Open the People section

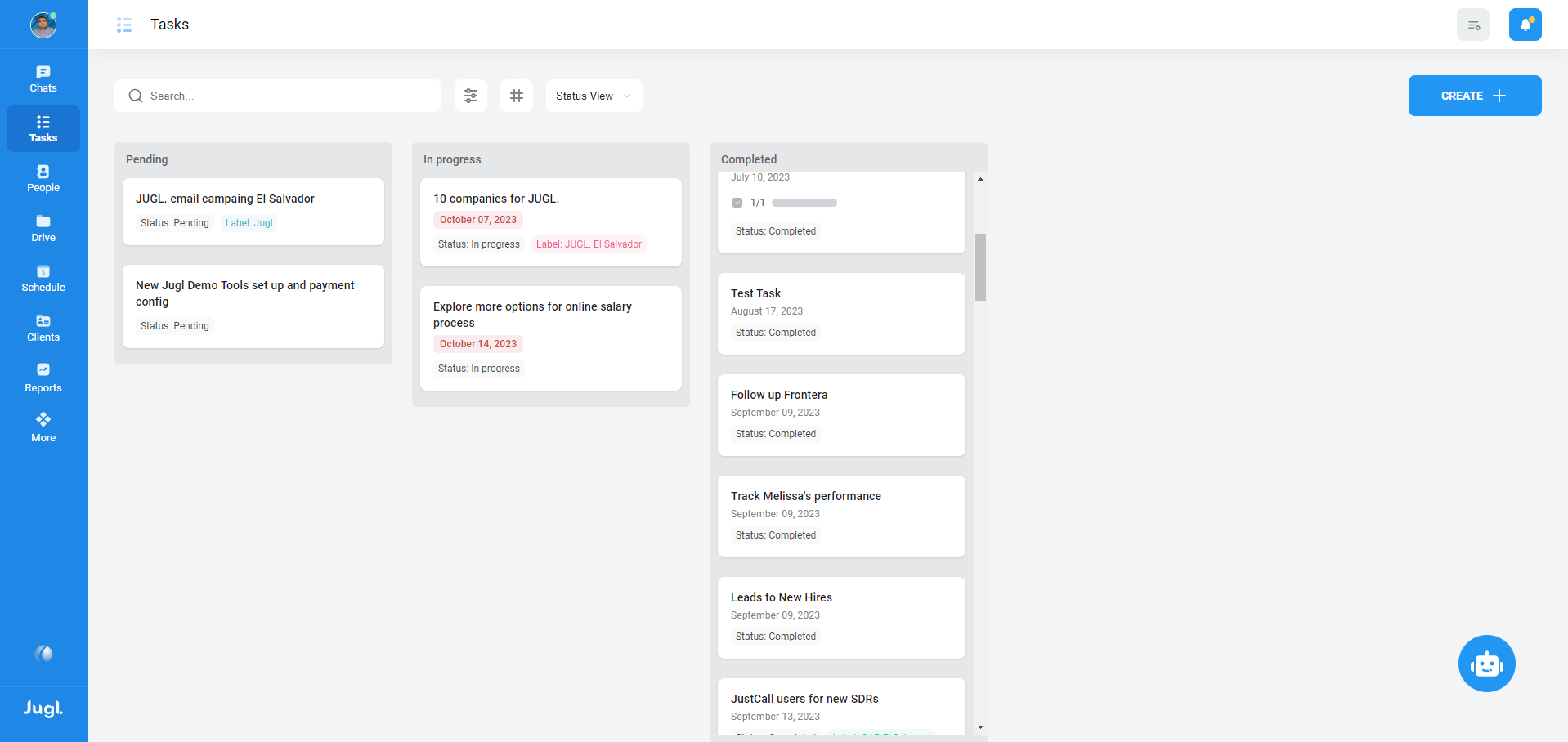43,178
